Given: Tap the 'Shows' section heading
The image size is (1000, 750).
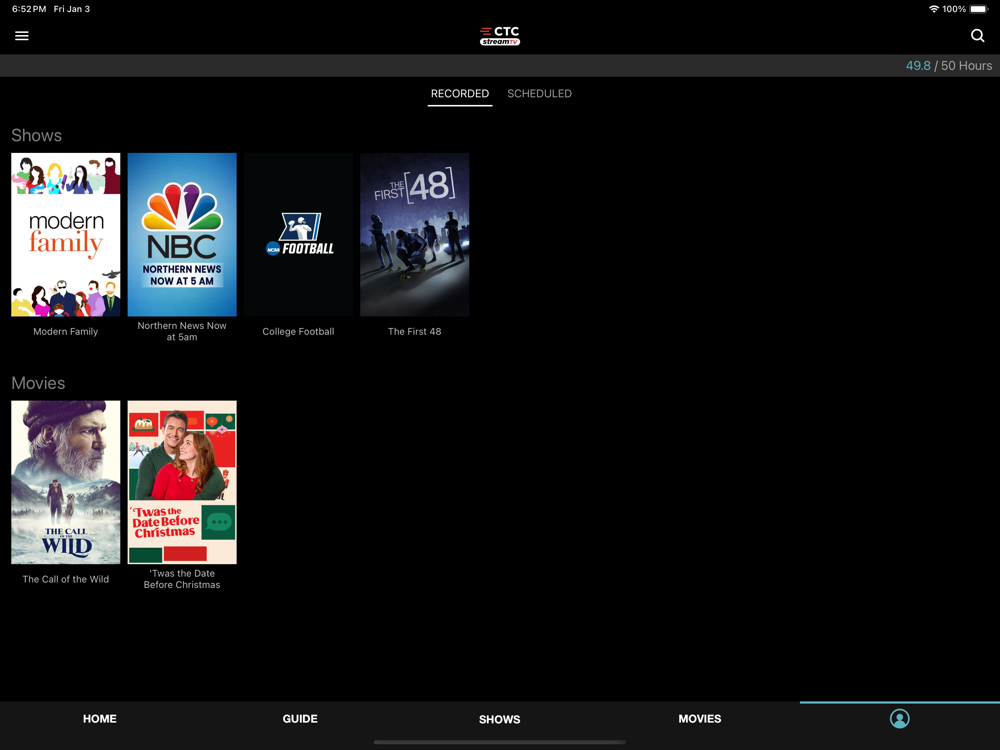Looking at the screenshot, I should point(36,135).
